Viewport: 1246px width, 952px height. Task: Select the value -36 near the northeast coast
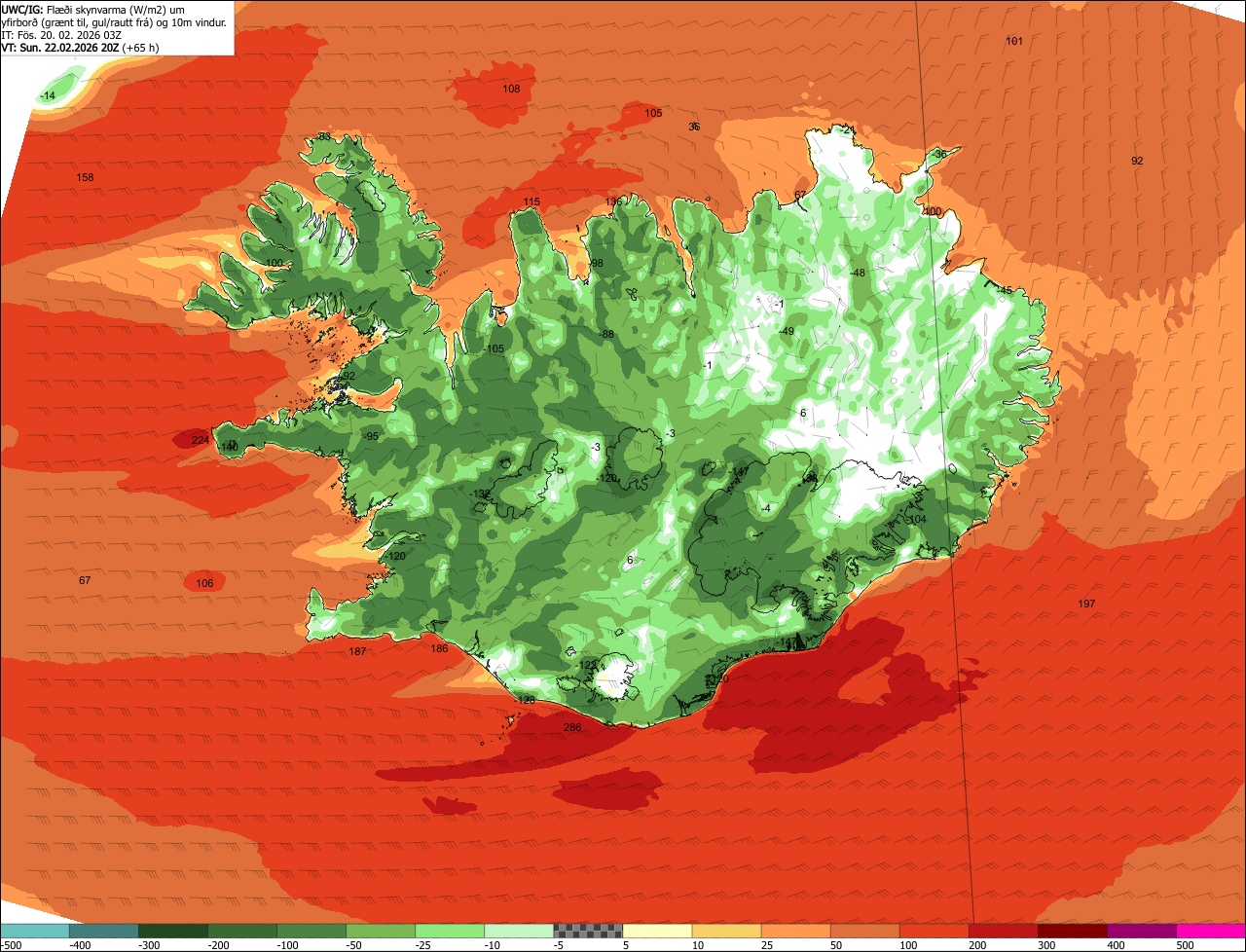[938, 154]
